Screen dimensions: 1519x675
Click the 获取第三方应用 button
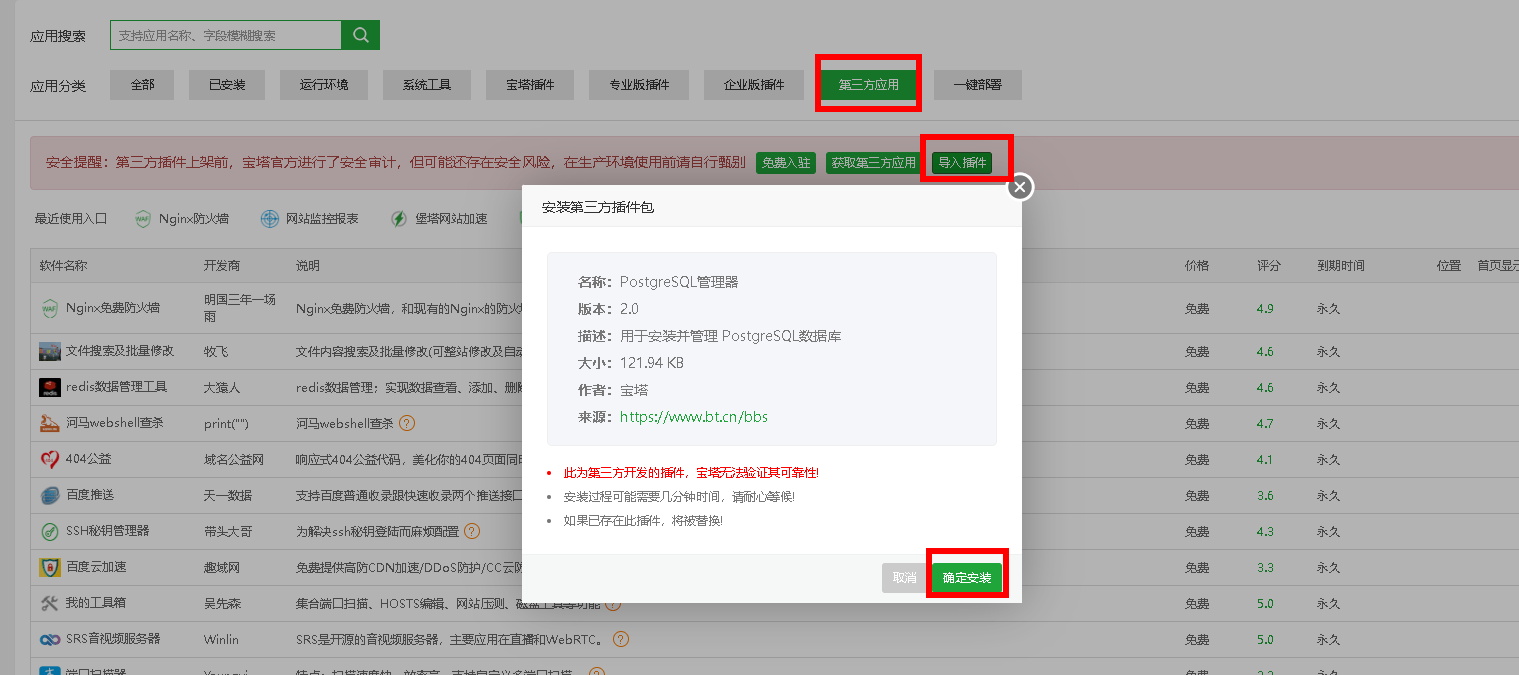873,163
